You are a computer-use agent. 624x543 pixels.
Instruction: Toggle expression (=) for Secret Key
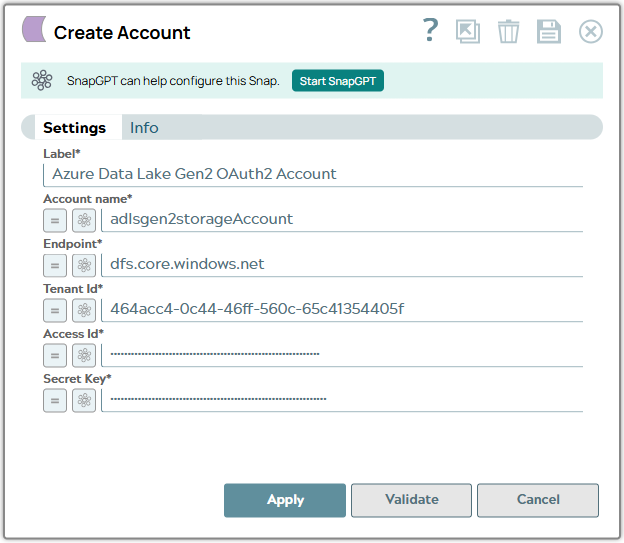(55, 400)
